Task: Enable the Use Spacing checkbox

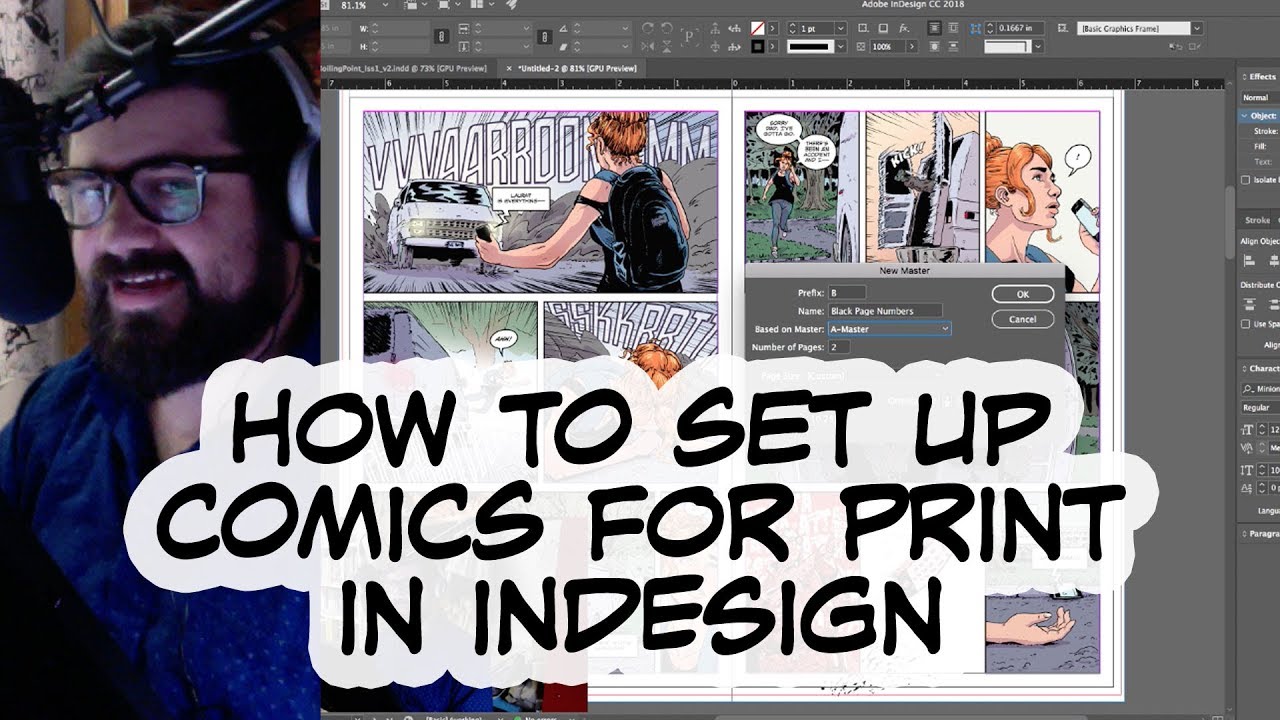Action: [x=1245, y=324]
